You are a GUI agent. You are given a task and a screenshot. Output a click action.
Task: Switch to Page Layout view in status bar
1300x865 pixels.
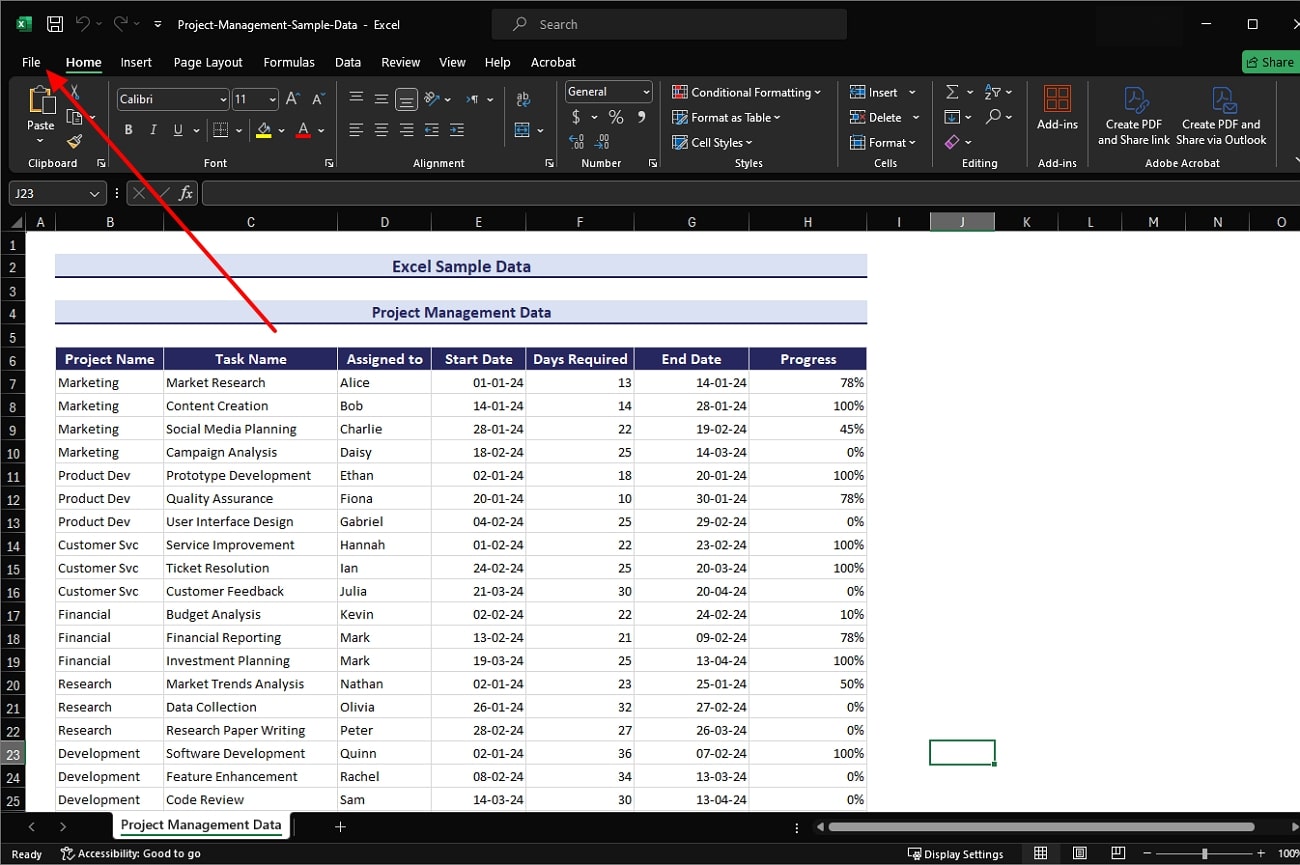1080,853
